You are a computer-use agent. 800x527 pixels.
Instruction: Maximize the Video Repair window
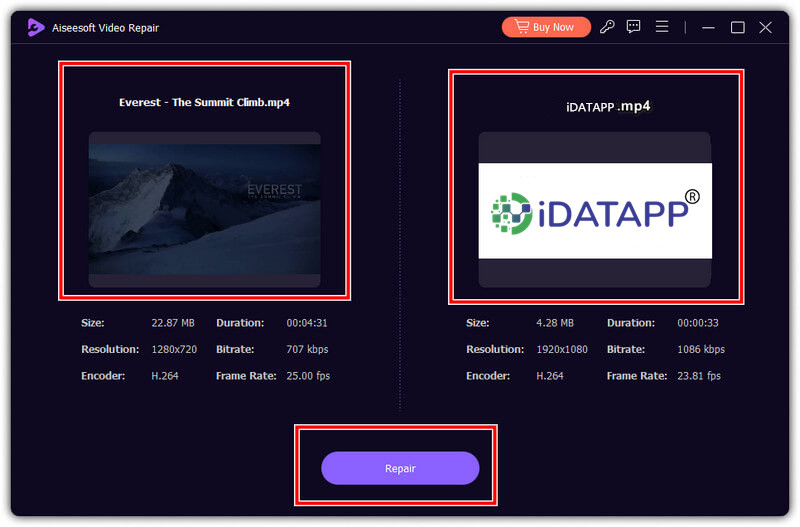pos(738,27)
